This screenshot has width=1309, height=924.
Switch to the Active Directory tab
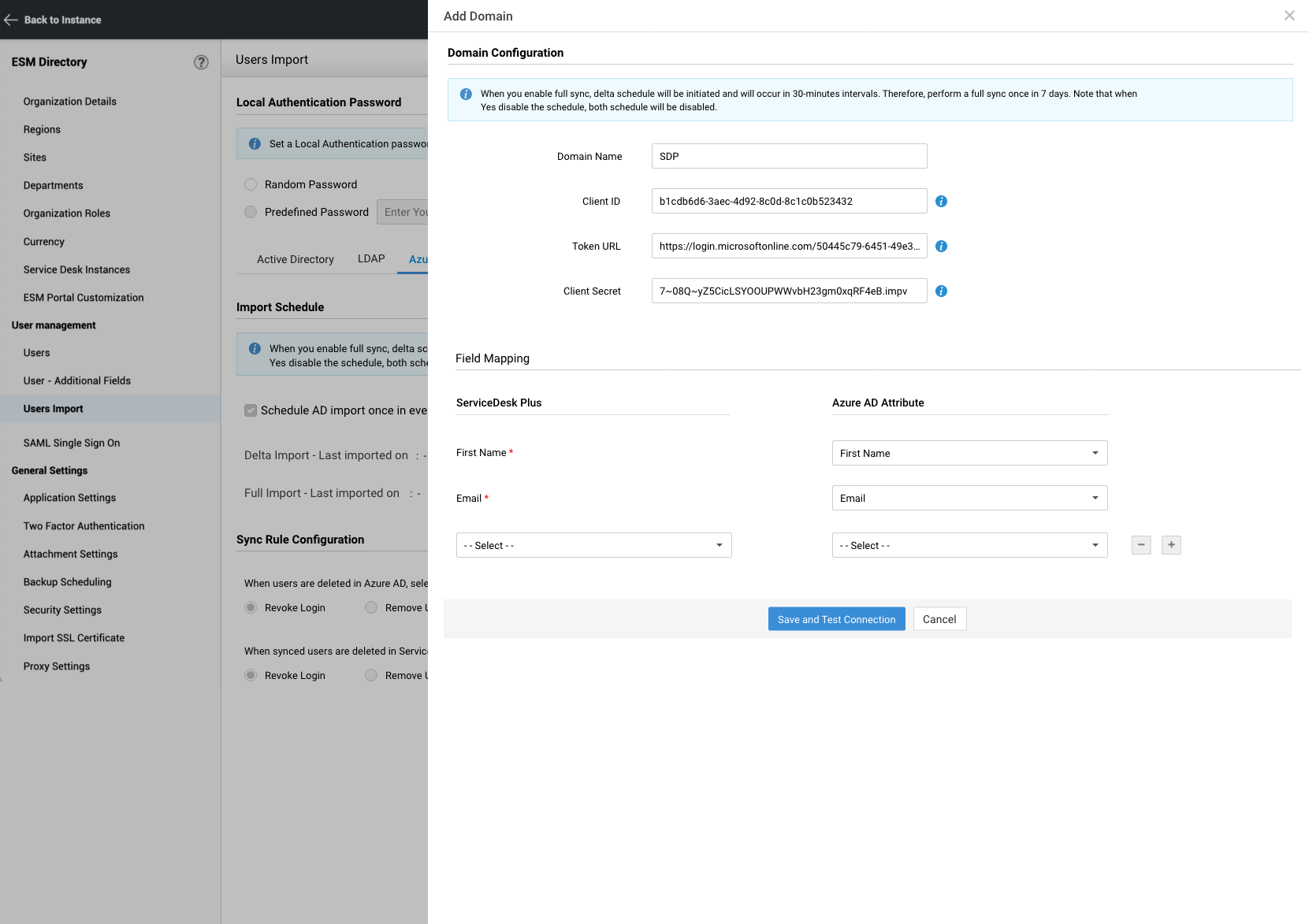point(295,259)
